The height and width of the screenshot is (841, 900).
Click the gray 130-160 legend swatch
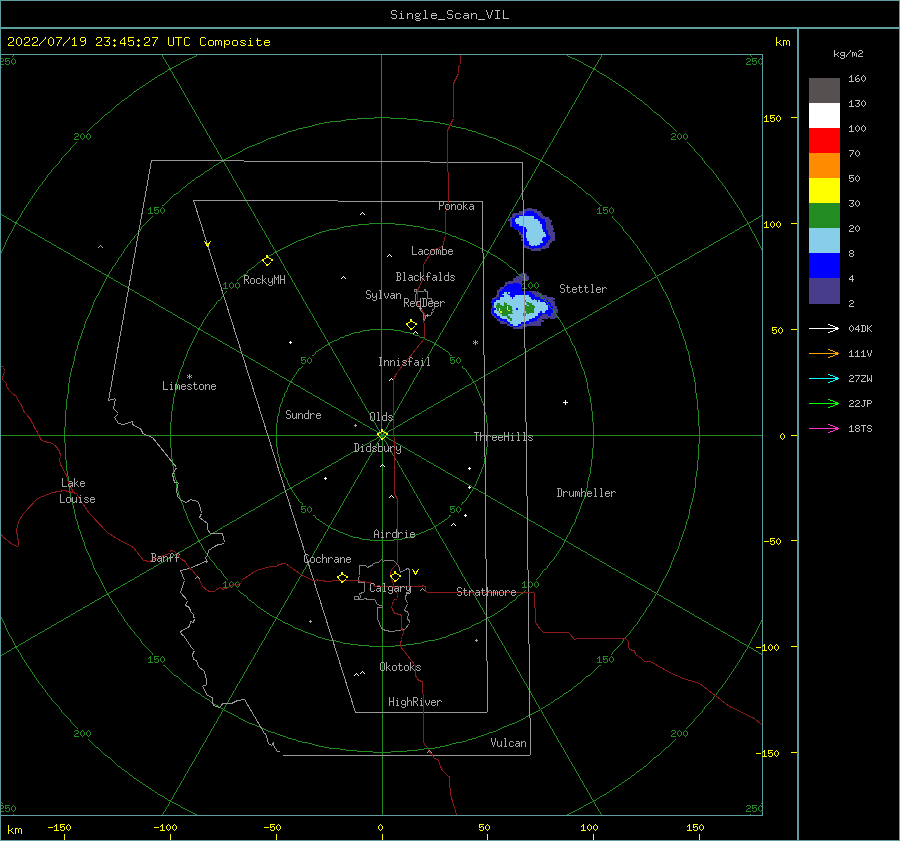(x=824, y=91)
